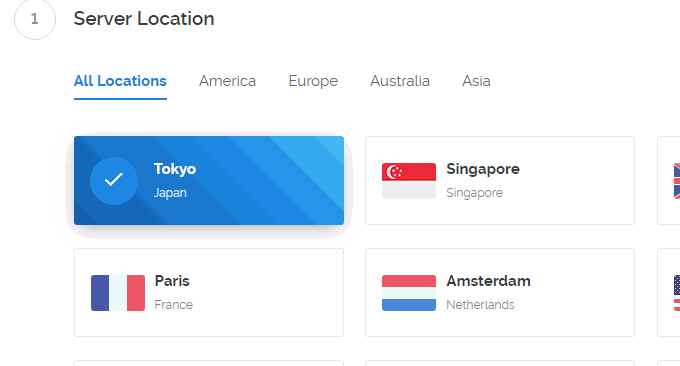
Task: Click the 'Japan' country label
Action: (170, 193)
